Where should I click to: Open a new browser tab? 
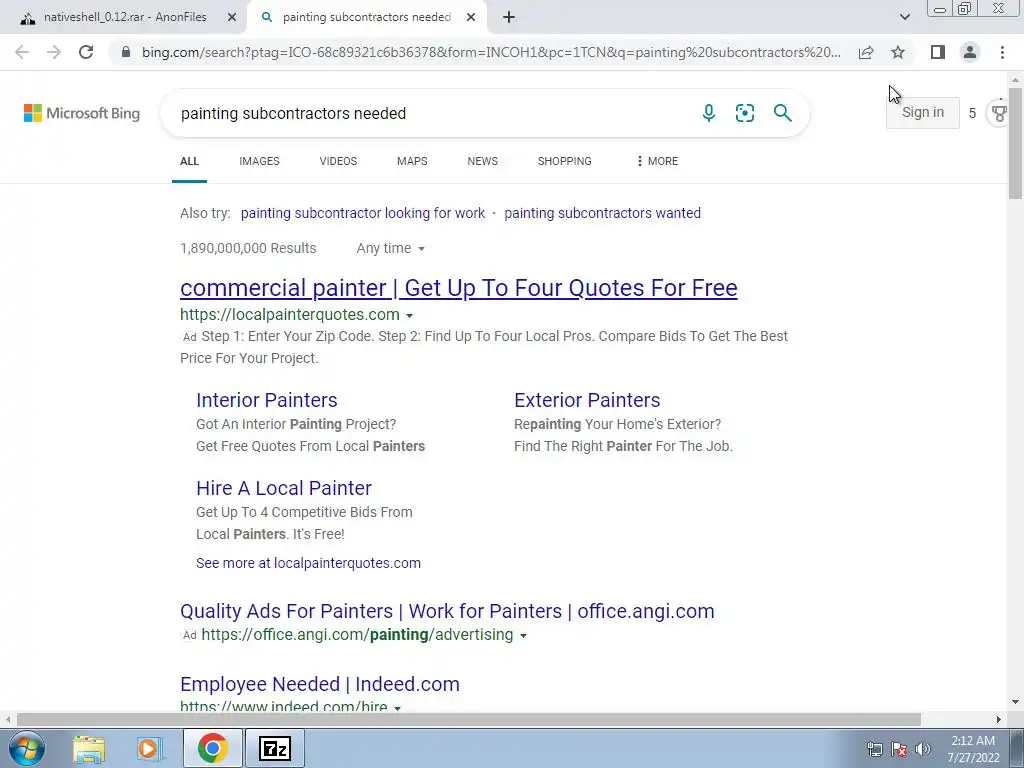click(x=509, y=18)
